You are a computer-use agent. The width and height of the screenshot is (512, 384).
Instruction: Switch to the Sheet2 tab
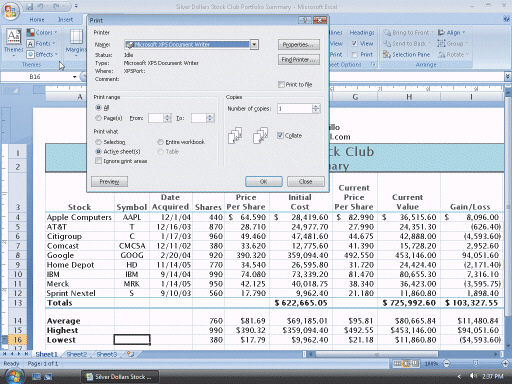77,354
